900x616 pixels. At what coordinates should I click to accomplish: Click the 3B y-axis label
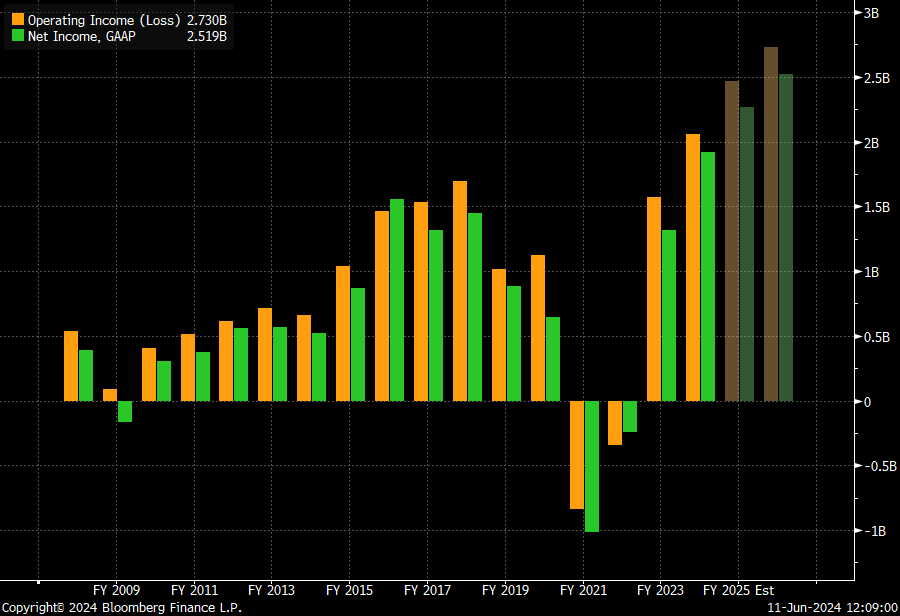pyautogui.click(x=871, y=13)
